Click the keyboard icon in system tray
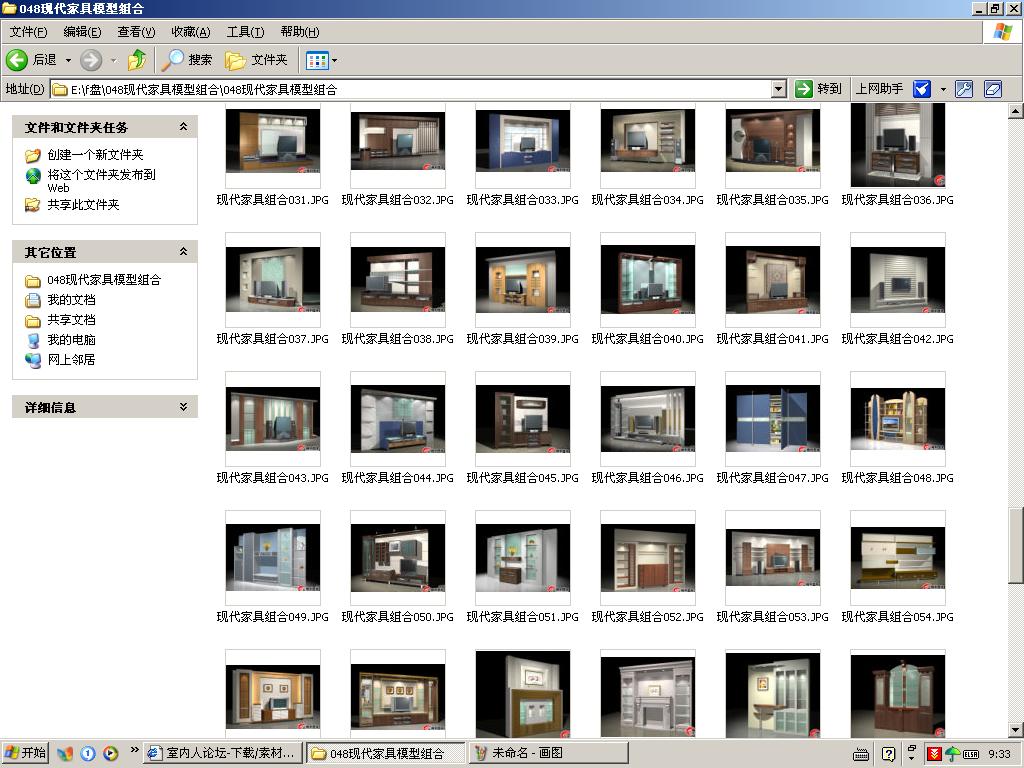This screenshot has height=768, width=1024. pyautogui.click(x=861, y=754)
